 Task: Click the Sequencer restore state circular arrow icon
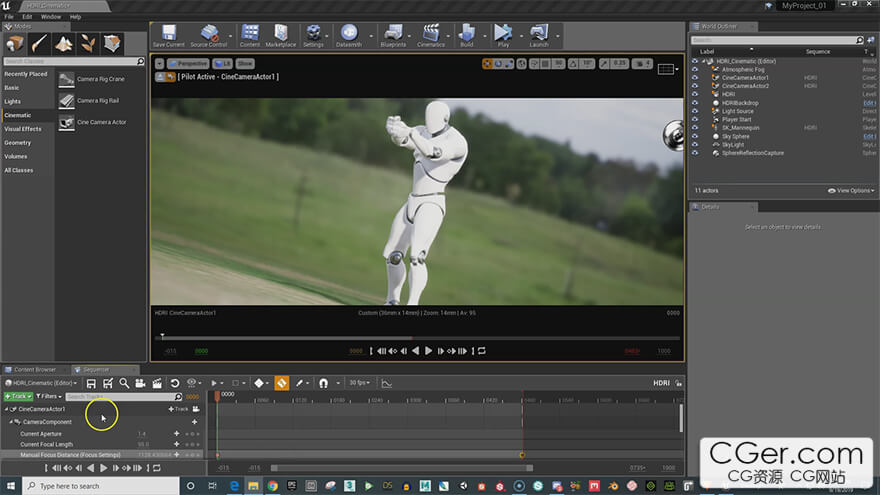(x=175, y=383)
